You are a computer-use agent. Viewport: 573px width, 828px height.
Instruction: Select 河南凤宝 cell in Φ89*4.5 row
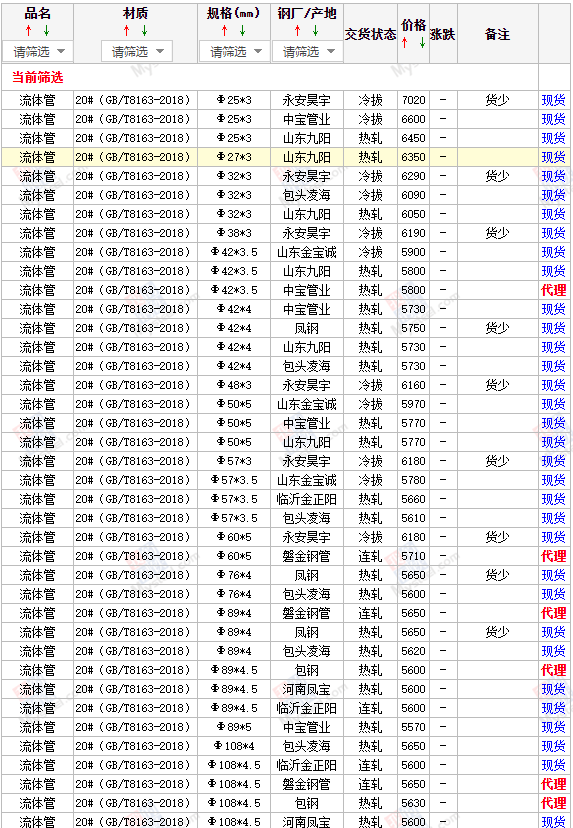(x=307, y=690)
